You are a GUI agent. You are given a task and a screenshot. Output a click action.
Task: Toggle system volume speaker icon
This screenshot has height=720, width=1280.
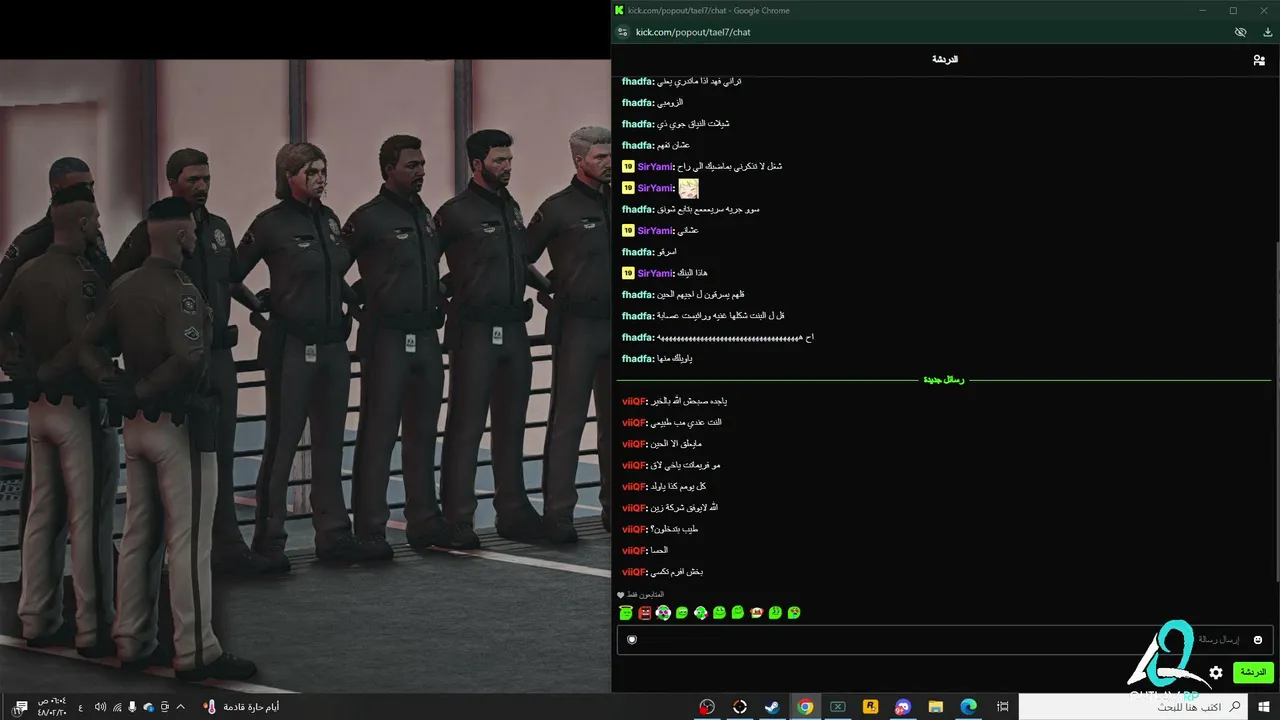pos(100,707)
